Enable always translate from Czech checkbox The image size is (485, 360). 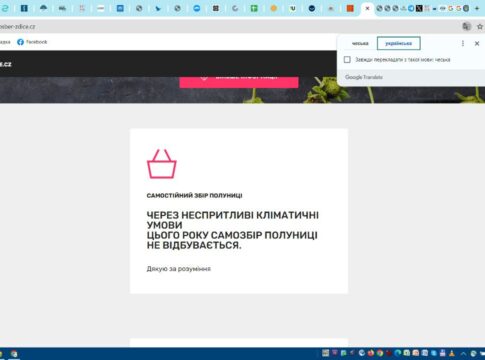(347, 60)
